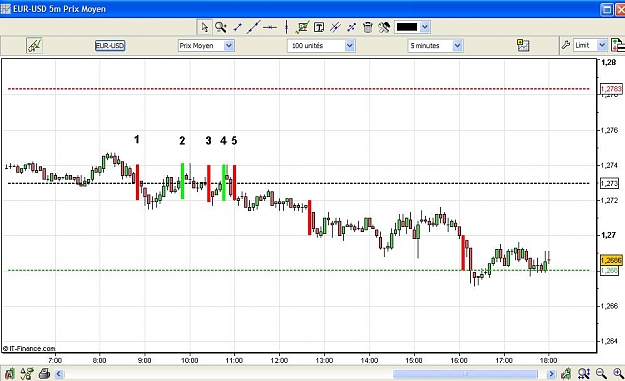Click the 16:00 time axis label
Screen dimensions: 625x381
coord(459,361)
